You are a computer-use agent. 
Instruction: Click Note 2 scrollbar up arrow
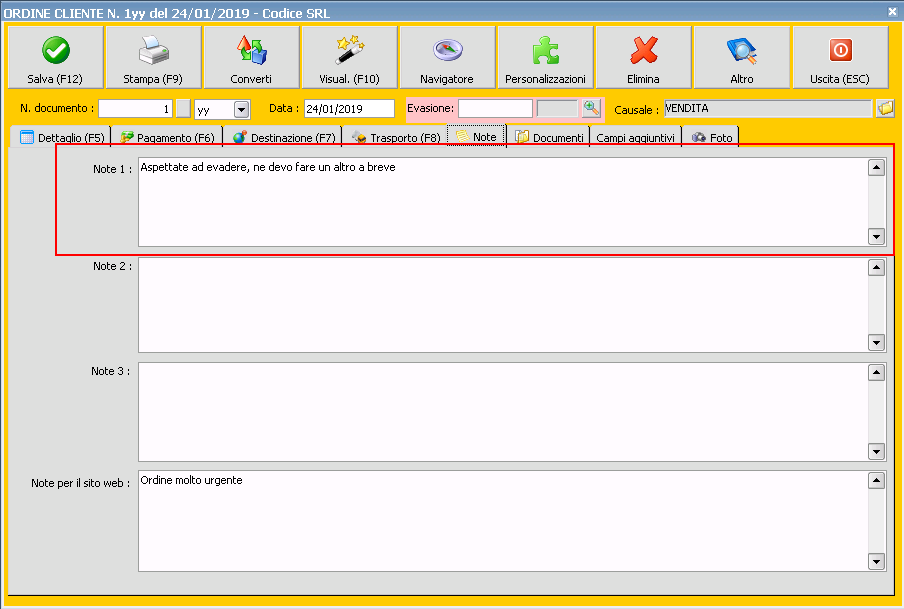[x=876, y=268]
